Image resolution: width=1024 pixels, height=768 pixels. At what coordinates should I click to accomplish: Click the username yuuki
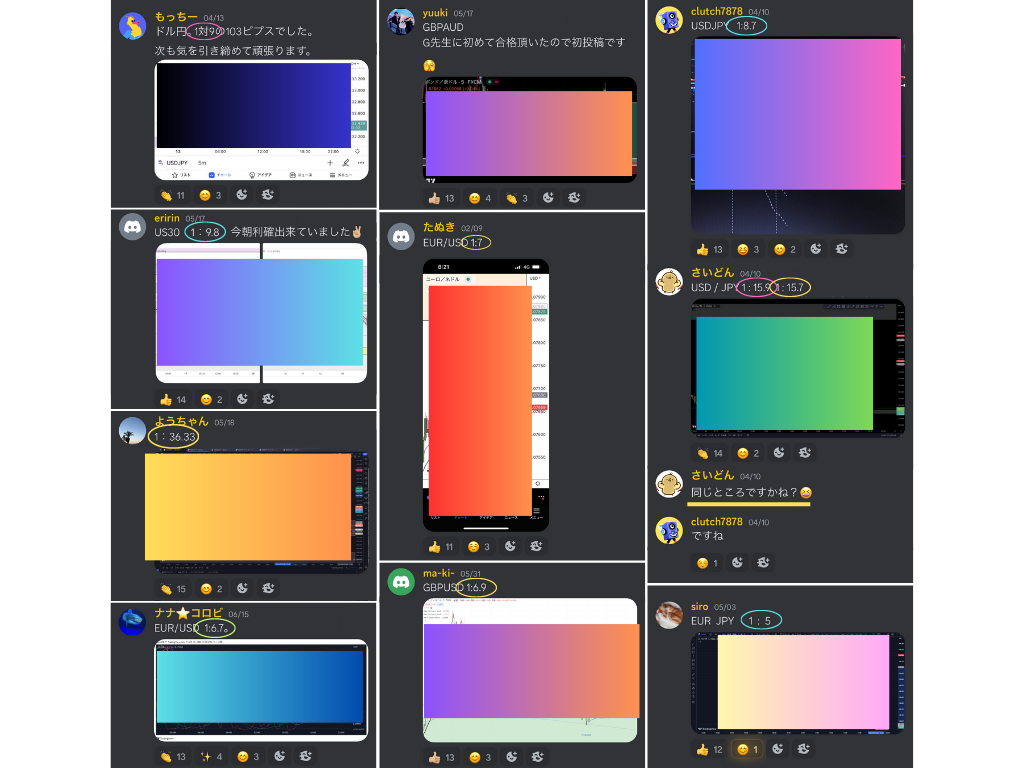435,13
